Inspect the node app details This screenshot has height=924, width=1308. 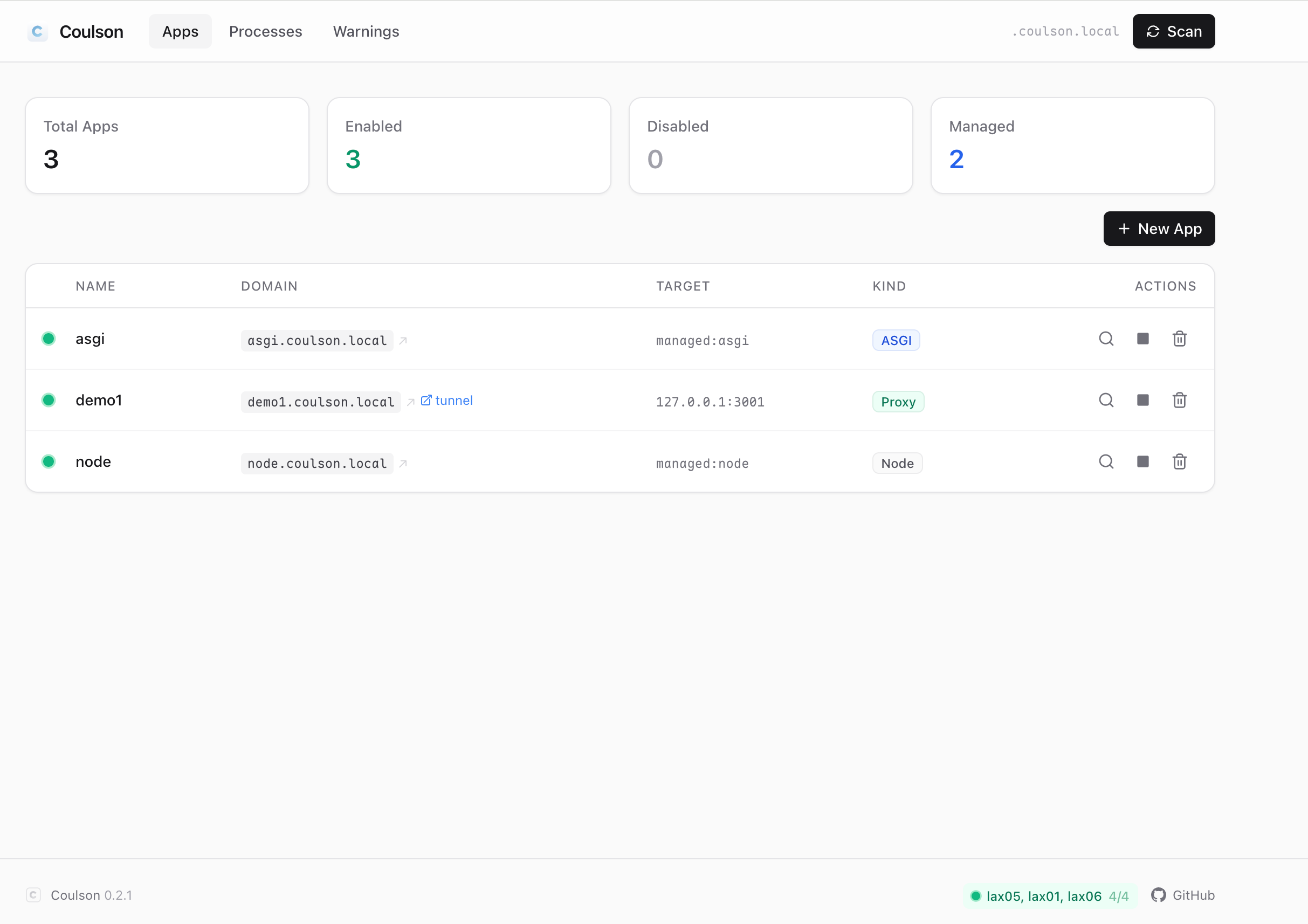1106,462
